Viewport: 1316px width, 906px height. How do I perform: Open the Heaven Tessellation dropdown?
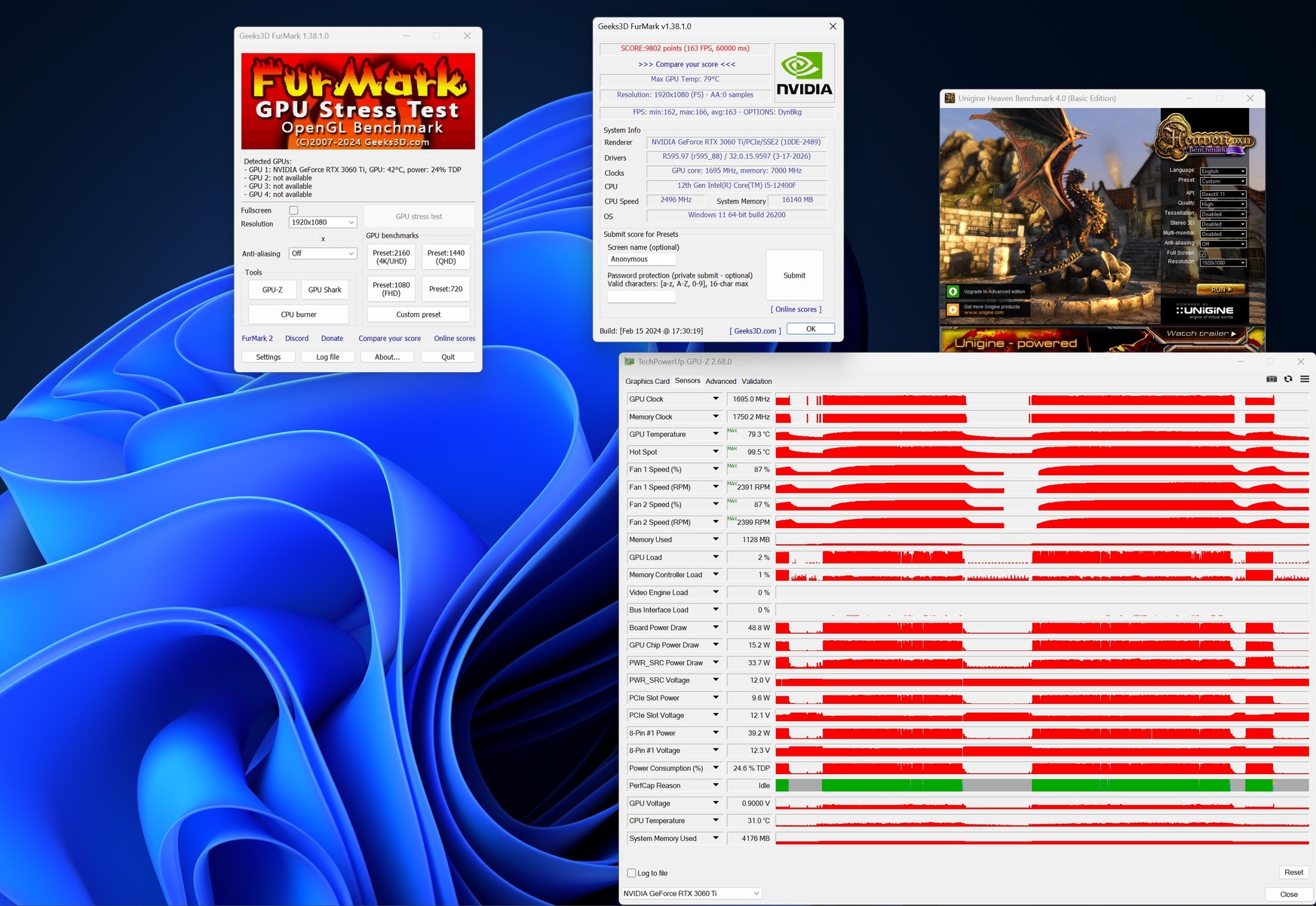point(1222,214)
